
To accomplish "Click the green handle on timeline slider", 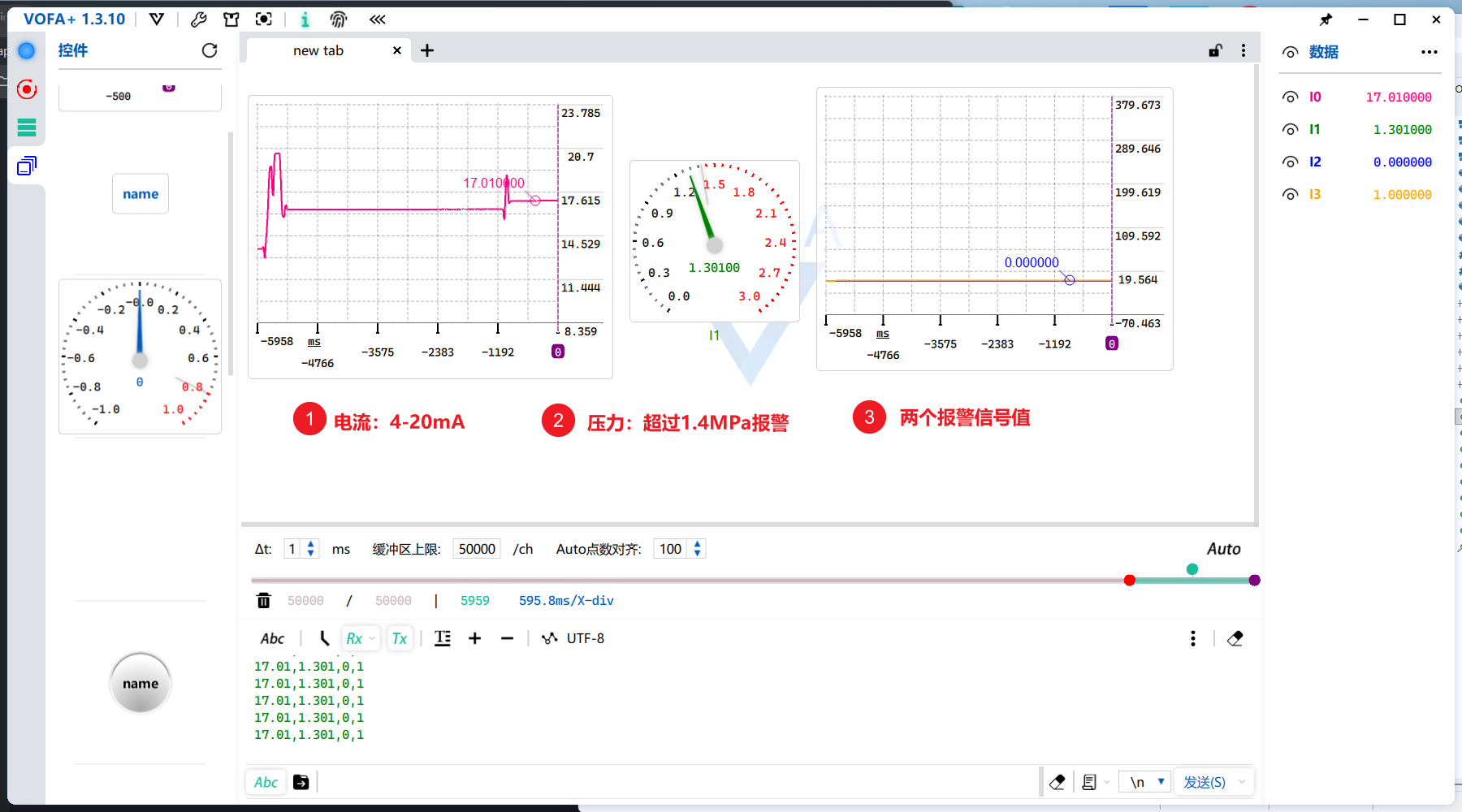I will pyautogui.click(x=1192, y=569).
